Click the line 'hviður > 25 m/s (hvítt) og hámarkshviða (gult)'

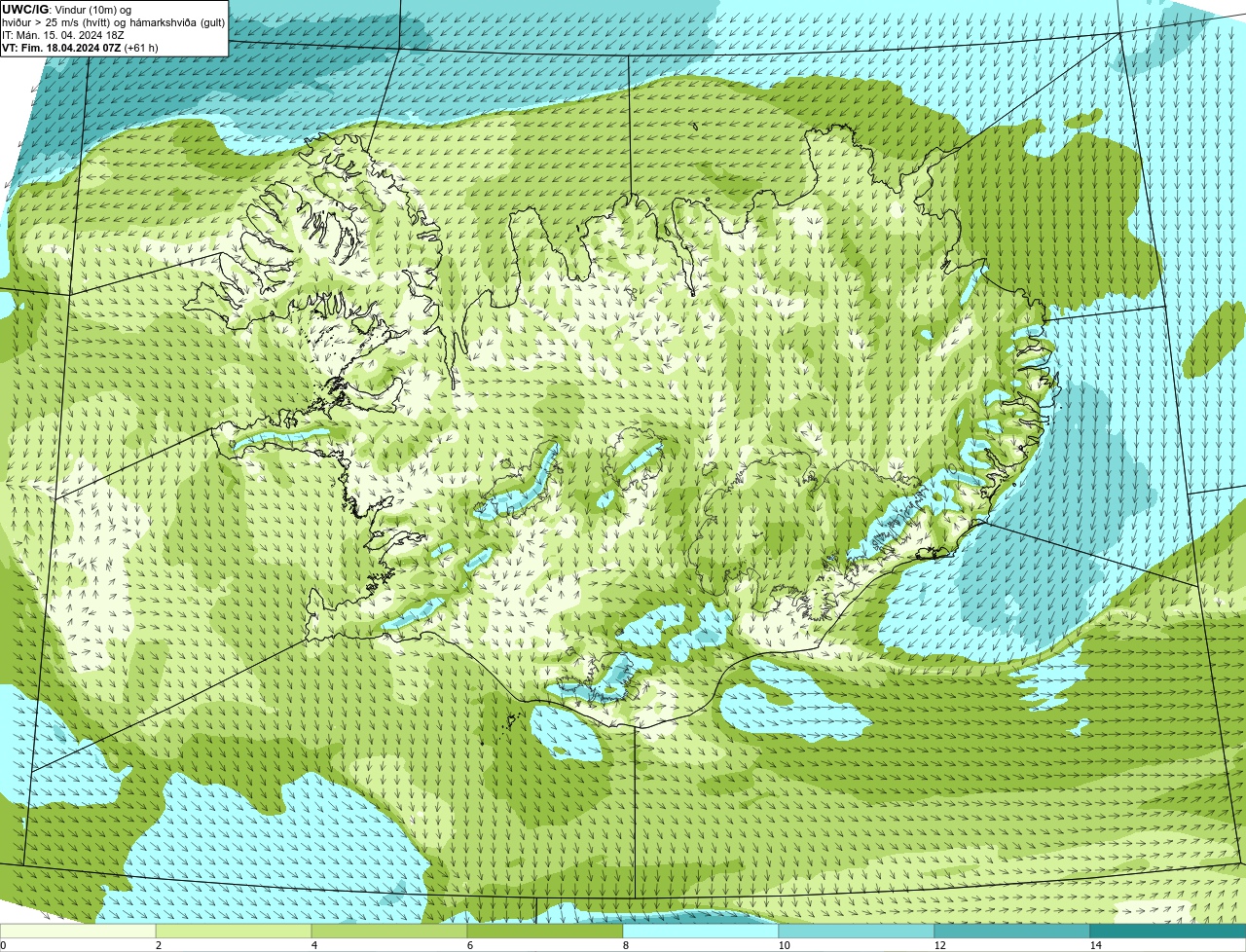[113, 22]
